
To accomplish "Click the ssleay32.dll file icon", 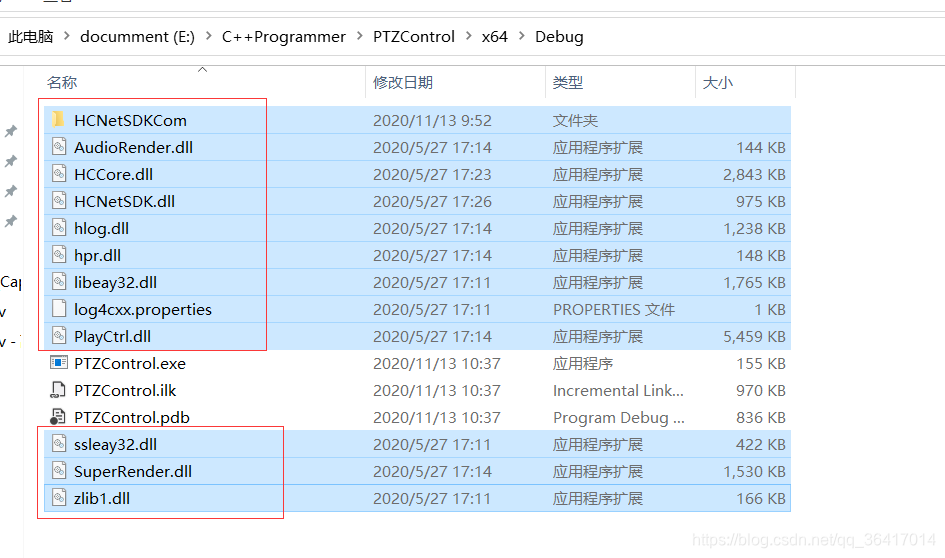I will tap(58, 444).
